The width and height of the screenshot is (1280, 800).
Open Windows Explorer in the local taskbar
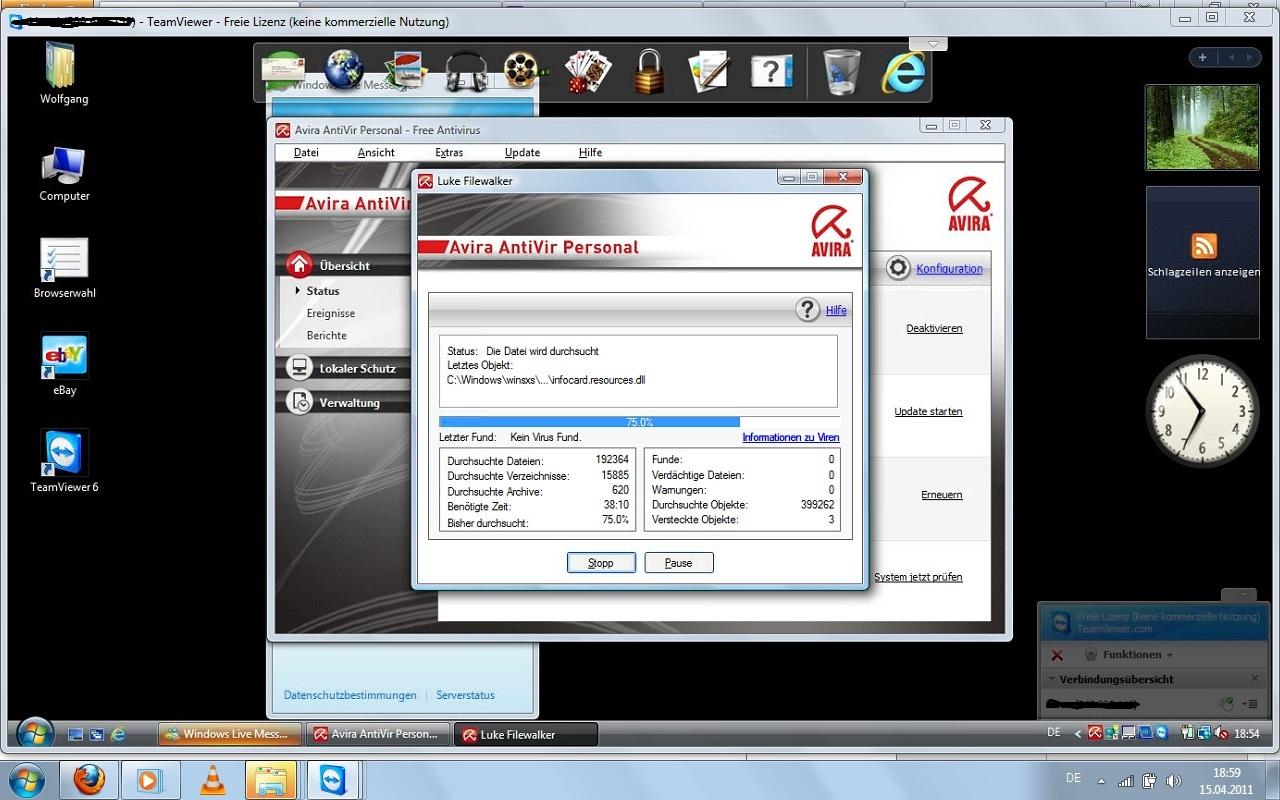(270, 780)
